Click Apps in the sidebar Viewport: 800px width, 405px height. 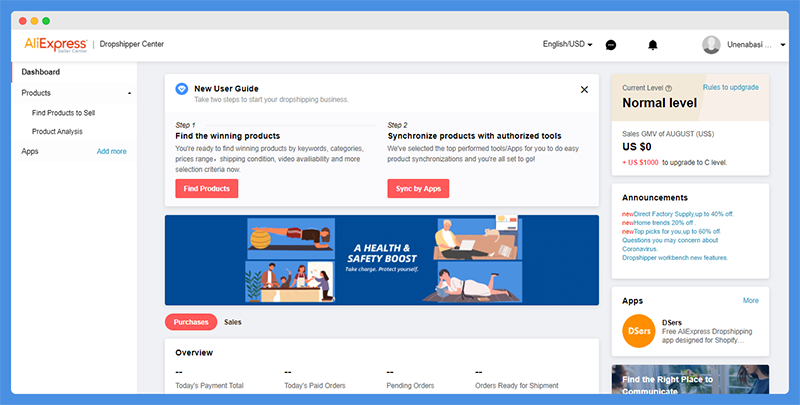(x=30, y=151)
